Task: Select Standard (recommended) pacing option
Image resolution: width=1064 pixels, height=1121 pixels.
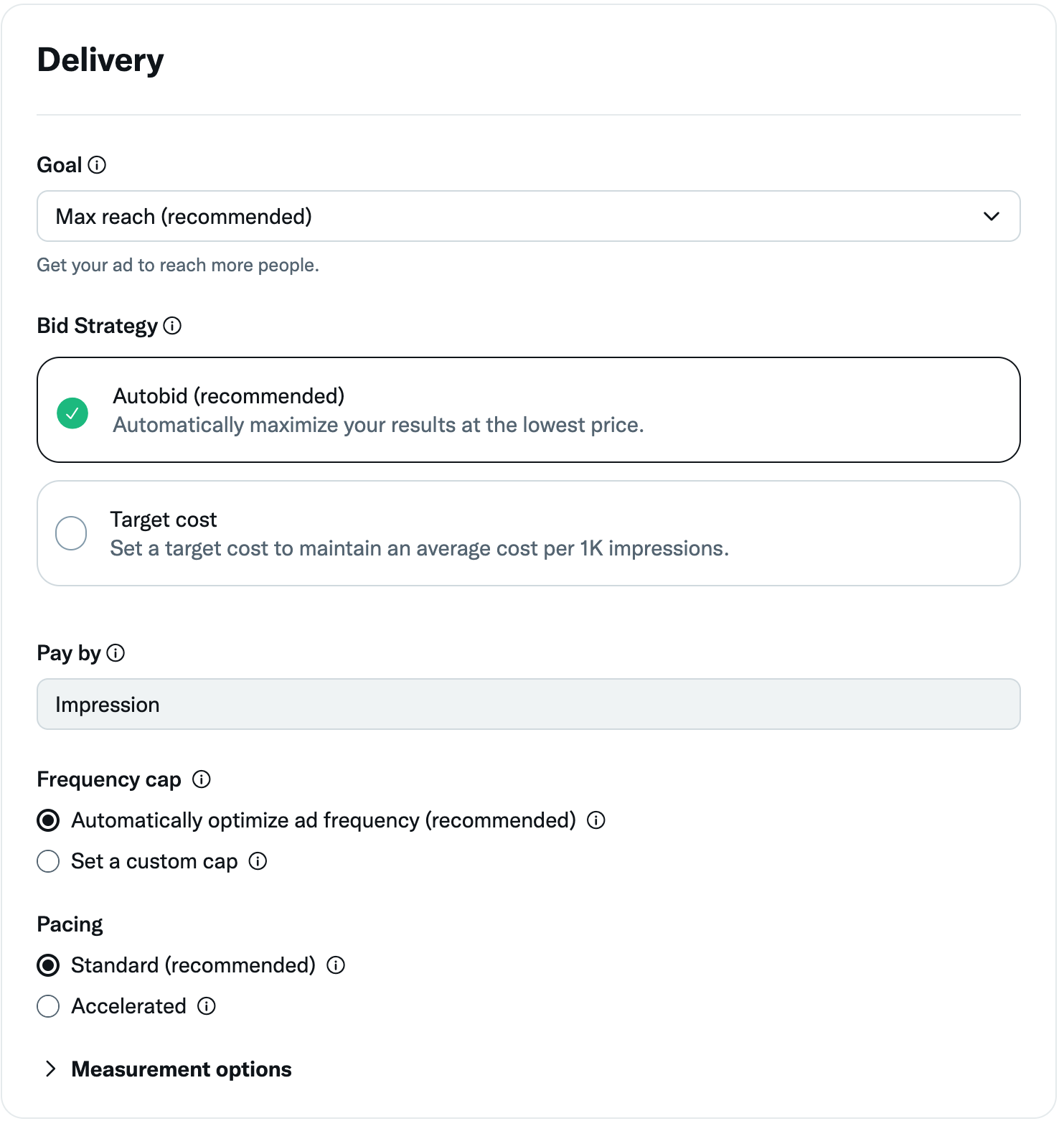Action: (x=48, y=965)
